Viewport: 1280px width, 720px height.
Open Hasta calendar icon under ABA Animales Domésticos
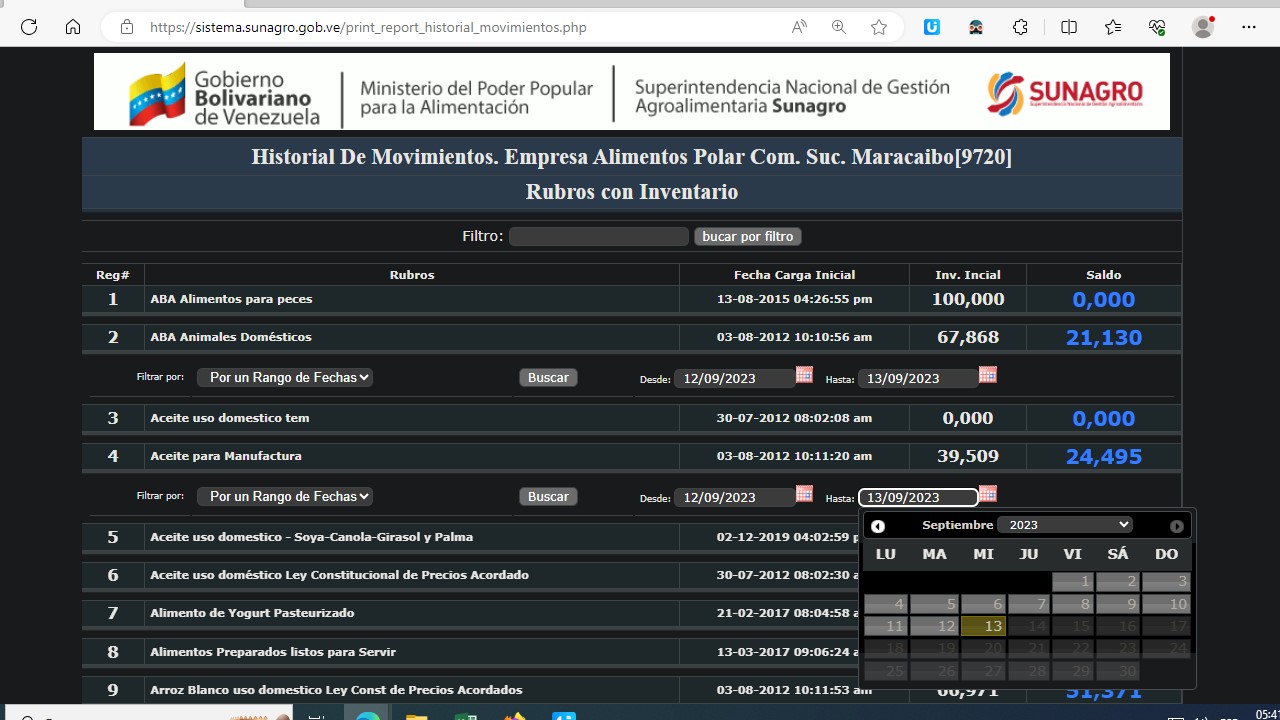click(x=988, y=375)
